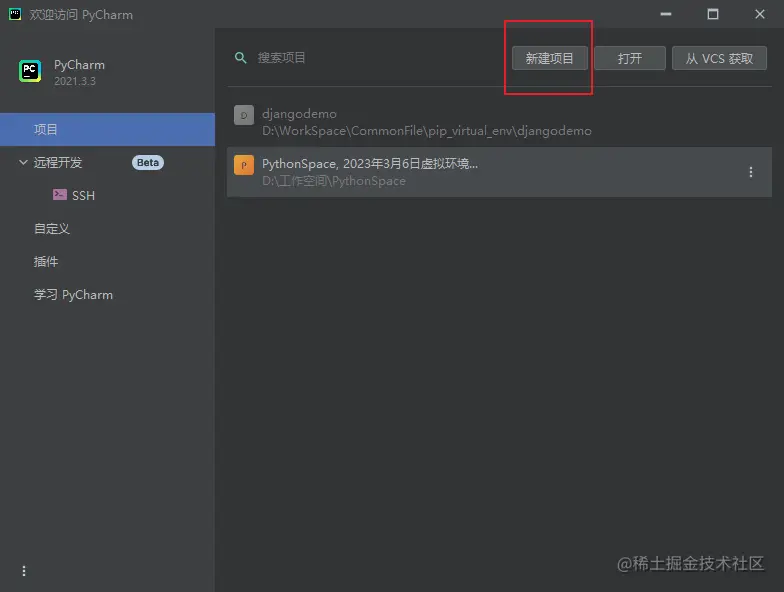Click the Beta badge
784x592 pixels.
pos(148,162)
